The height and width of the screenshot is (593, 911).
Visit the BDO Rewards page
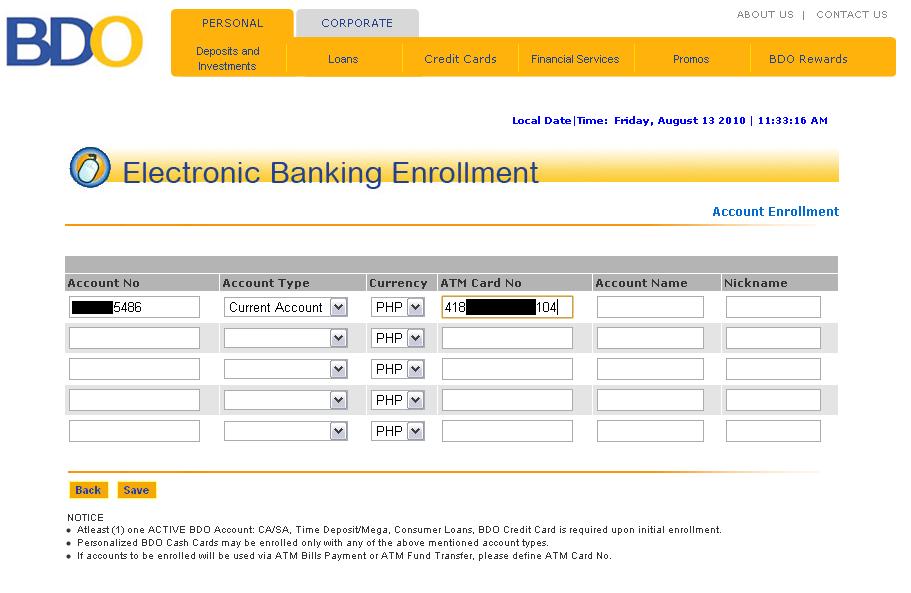click(808, 59)
